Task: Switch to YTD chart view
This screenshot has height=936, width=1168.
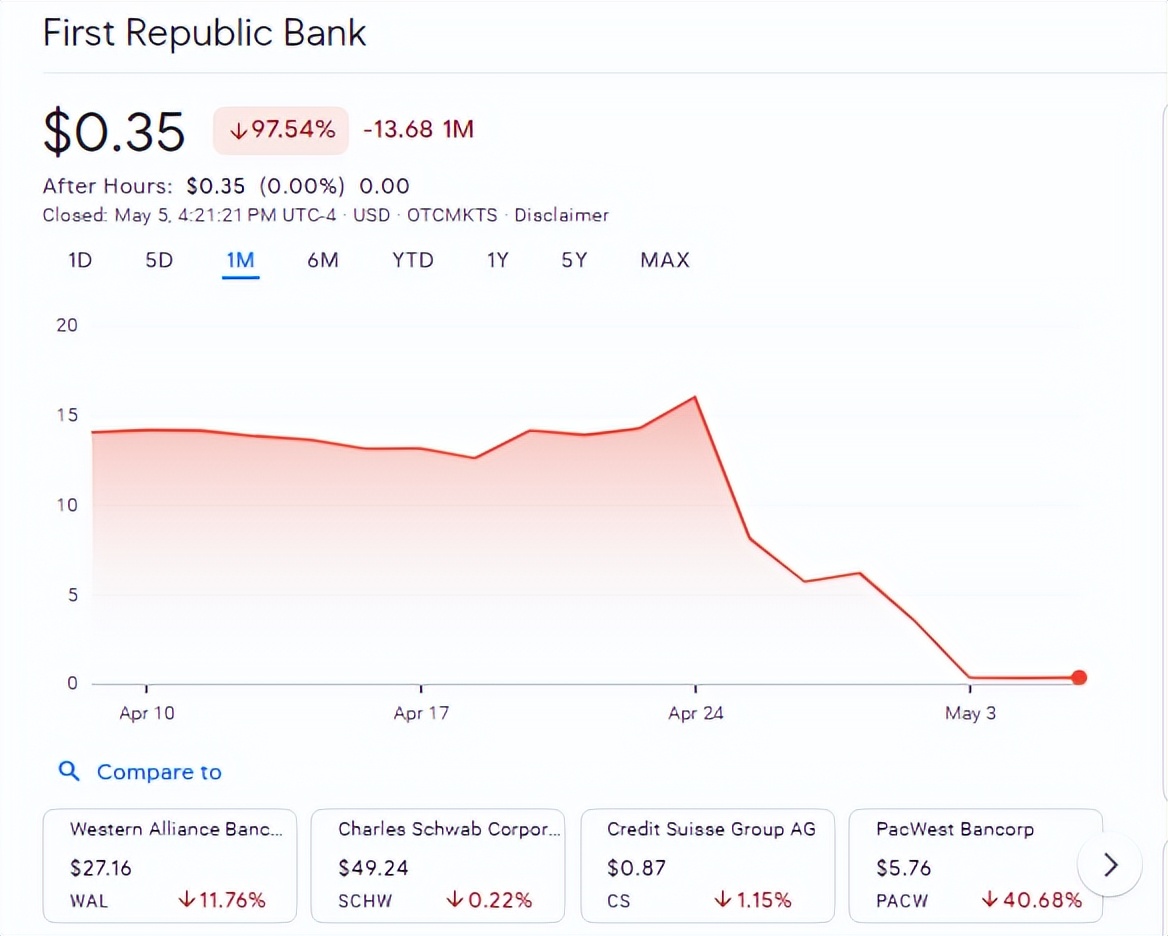Action: pos(412,260)
